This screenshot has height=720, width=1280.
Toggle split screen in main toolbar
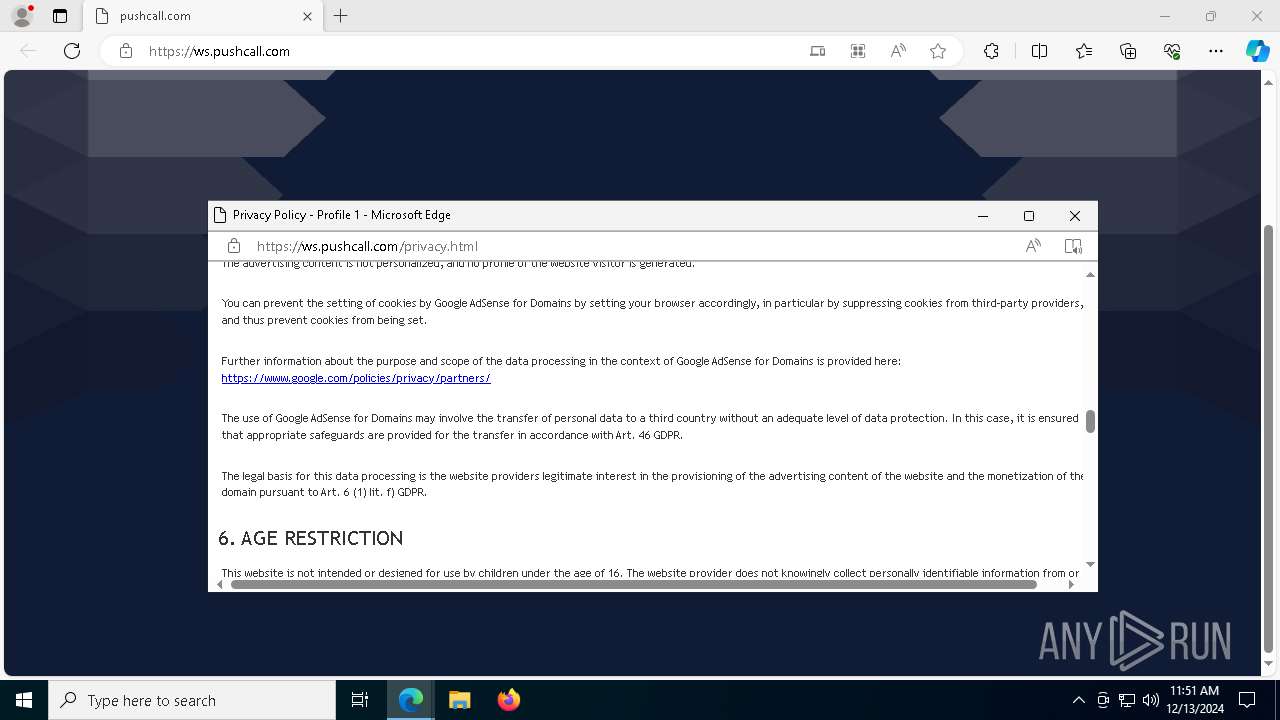click(1039, 51)
